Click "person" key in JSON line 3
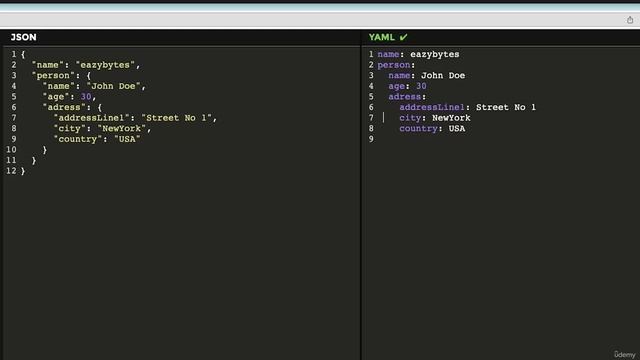The width and height of the screenshot is (640, 360). click(53, 76)
